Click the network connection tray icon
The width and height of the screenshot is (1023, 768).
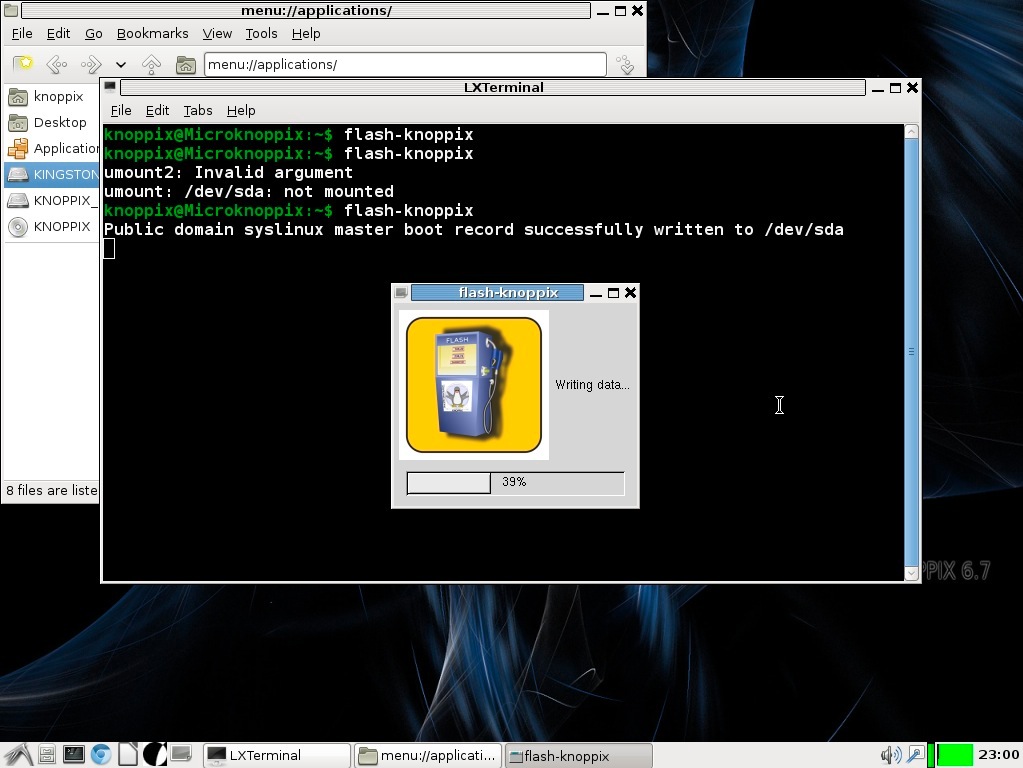coord(915,756)
